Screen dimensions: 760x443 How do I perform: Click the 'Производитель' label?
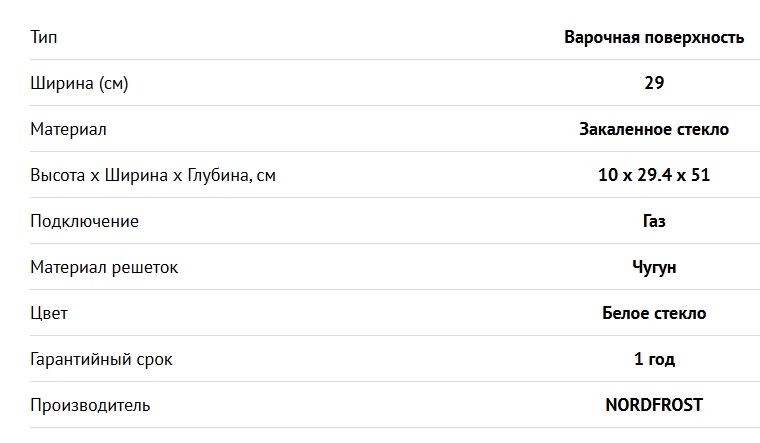coord(90,405)
